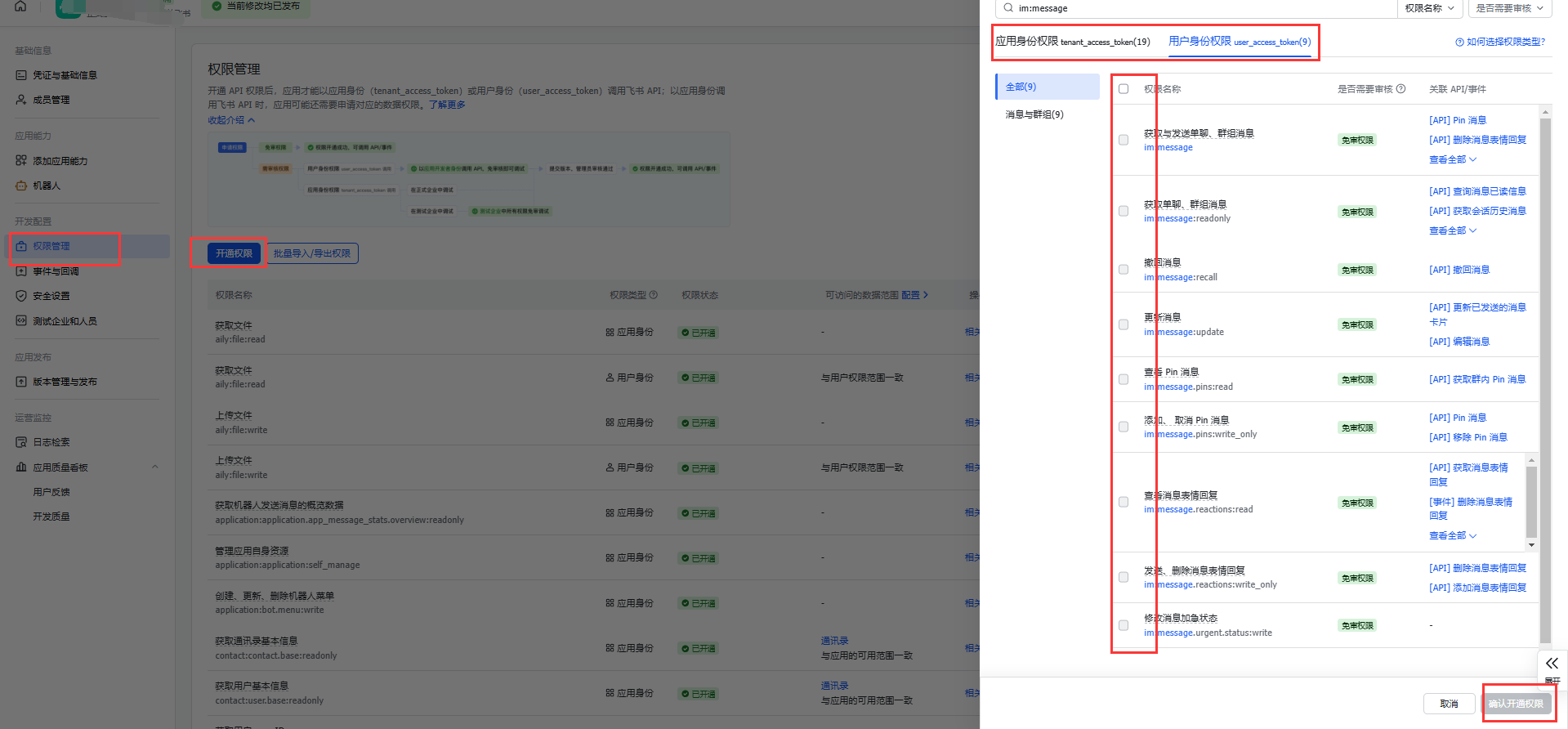This screenshot has width=1568, height=729.
Task: Click the 成员管理 person icon
Action: 21,100
